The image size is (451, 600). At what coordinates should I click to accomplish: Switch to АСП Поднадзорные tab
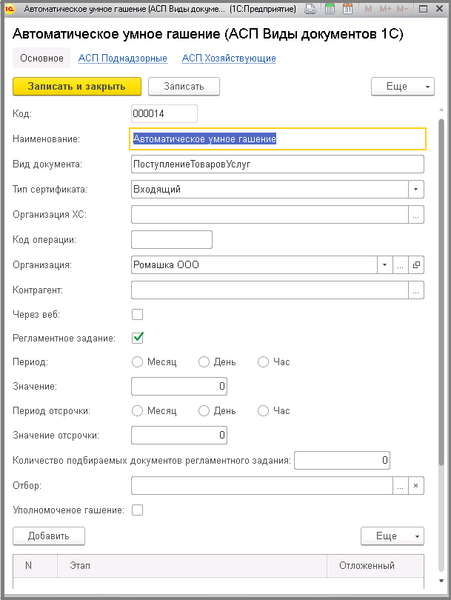122,58
